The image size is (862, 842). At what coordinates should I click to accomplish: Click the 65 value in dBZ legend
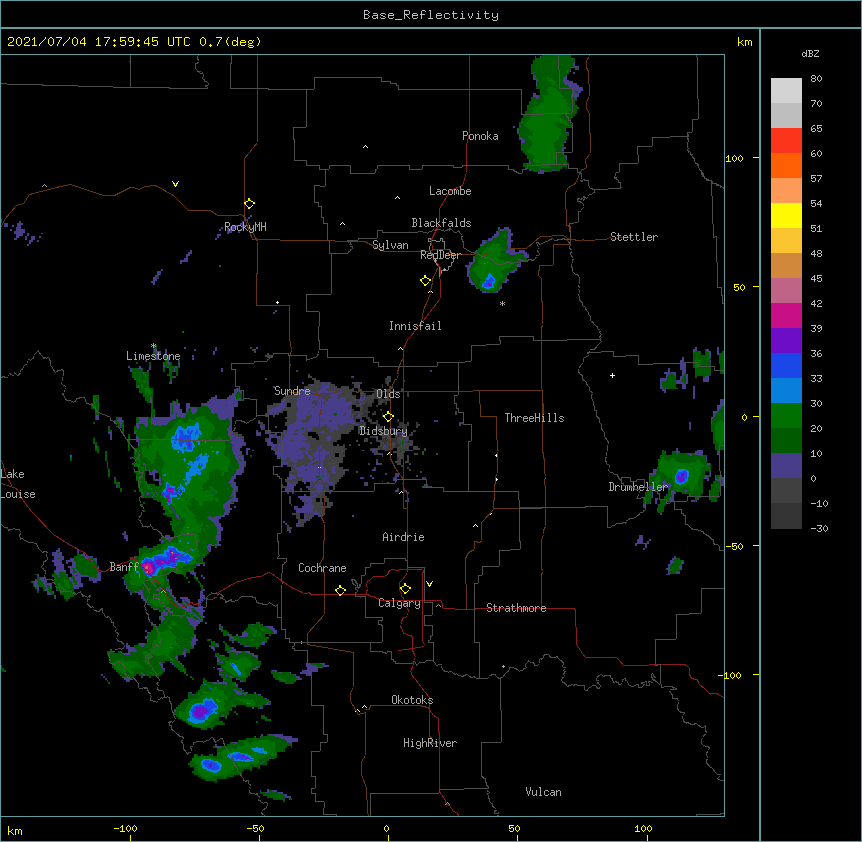tap(816, 128)
